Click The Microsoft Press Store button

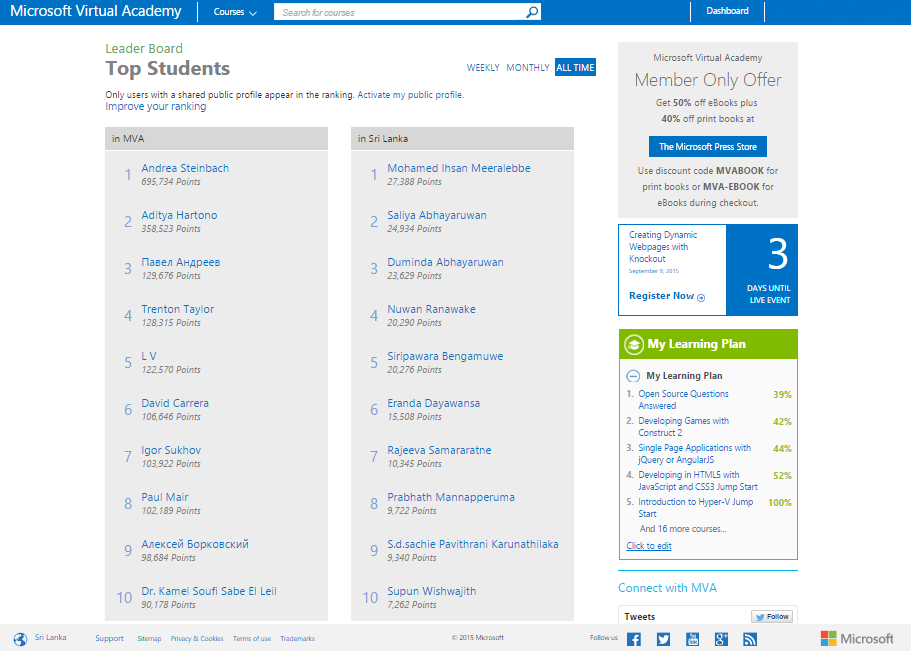pos(708,147)
